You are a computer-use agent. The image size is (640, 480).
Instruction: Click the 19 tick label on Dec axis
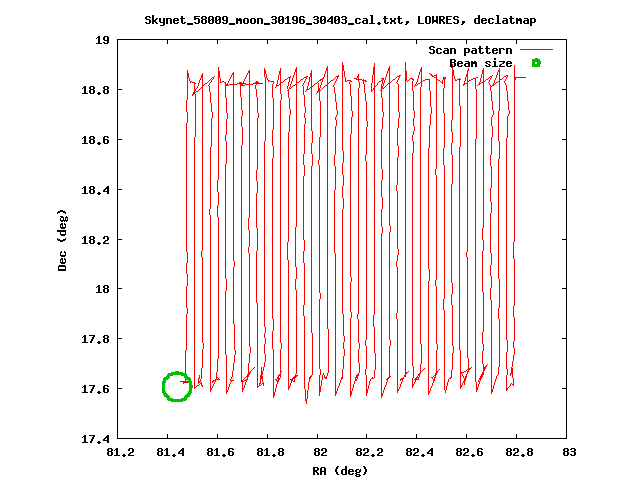102,40
